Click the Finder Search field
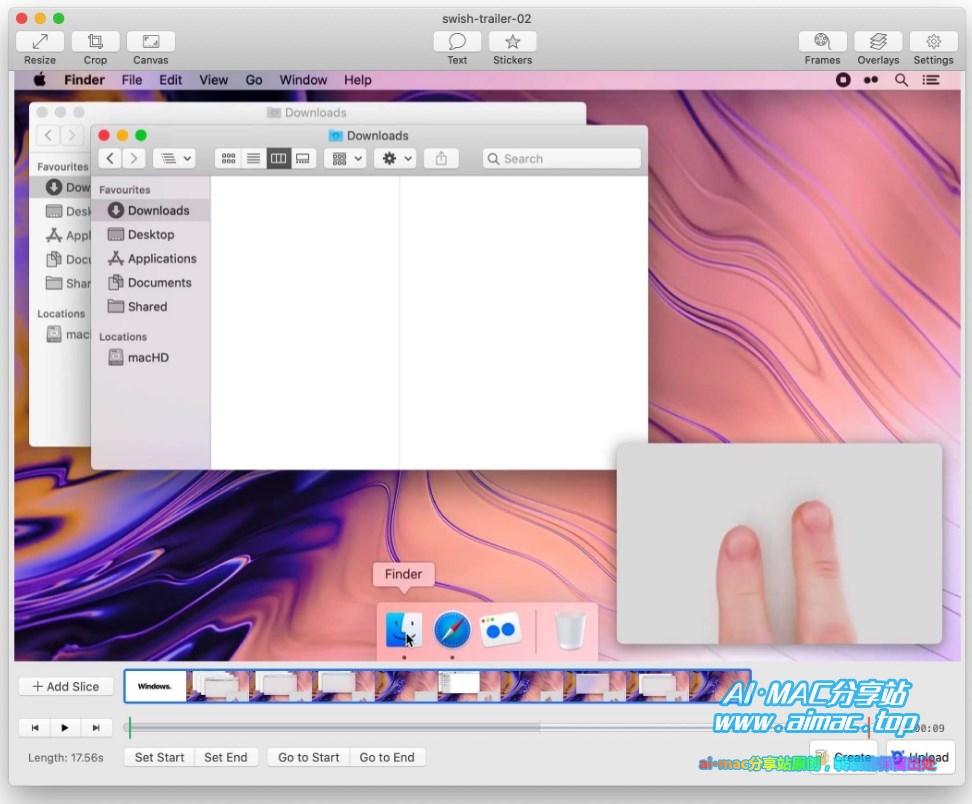The image size is (972, 804). coord(562,159)
